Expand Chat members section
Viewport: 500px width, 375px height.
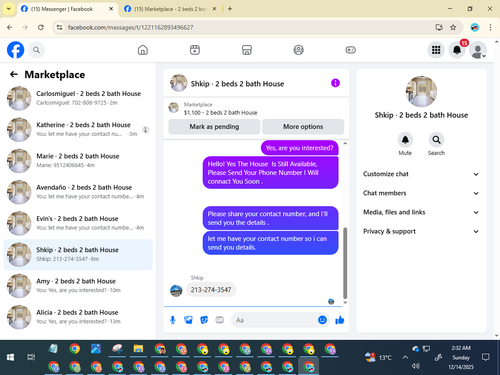point(421,193)
